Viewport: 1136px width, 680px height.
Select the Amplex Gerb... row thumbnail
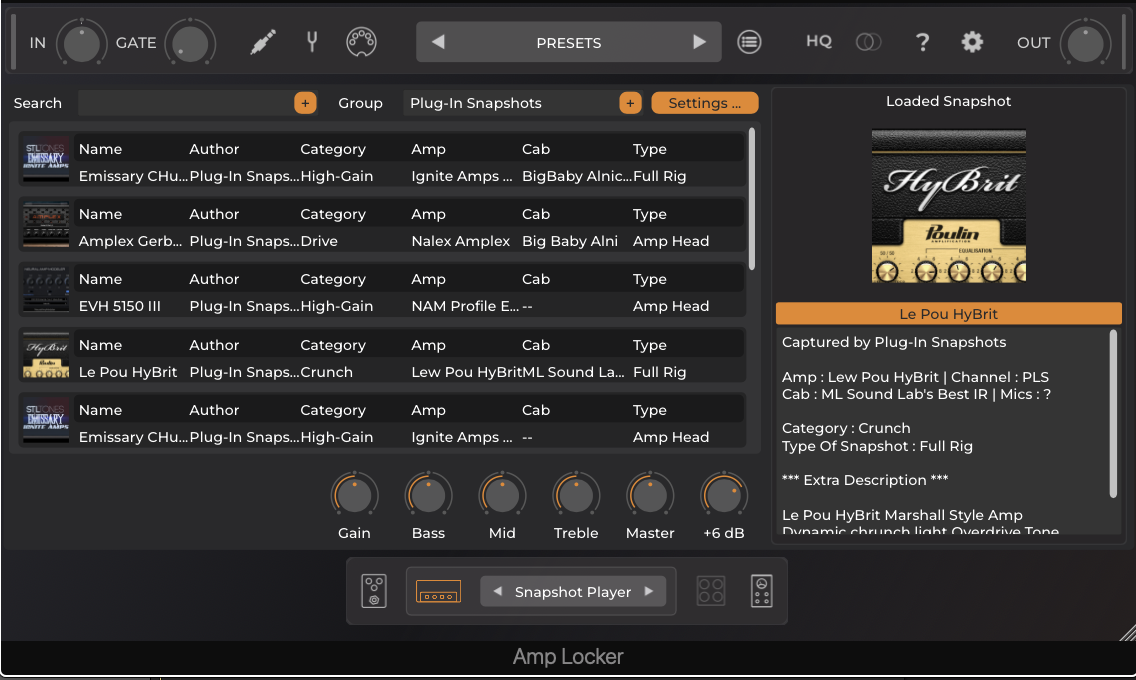(x=46, y=225)
